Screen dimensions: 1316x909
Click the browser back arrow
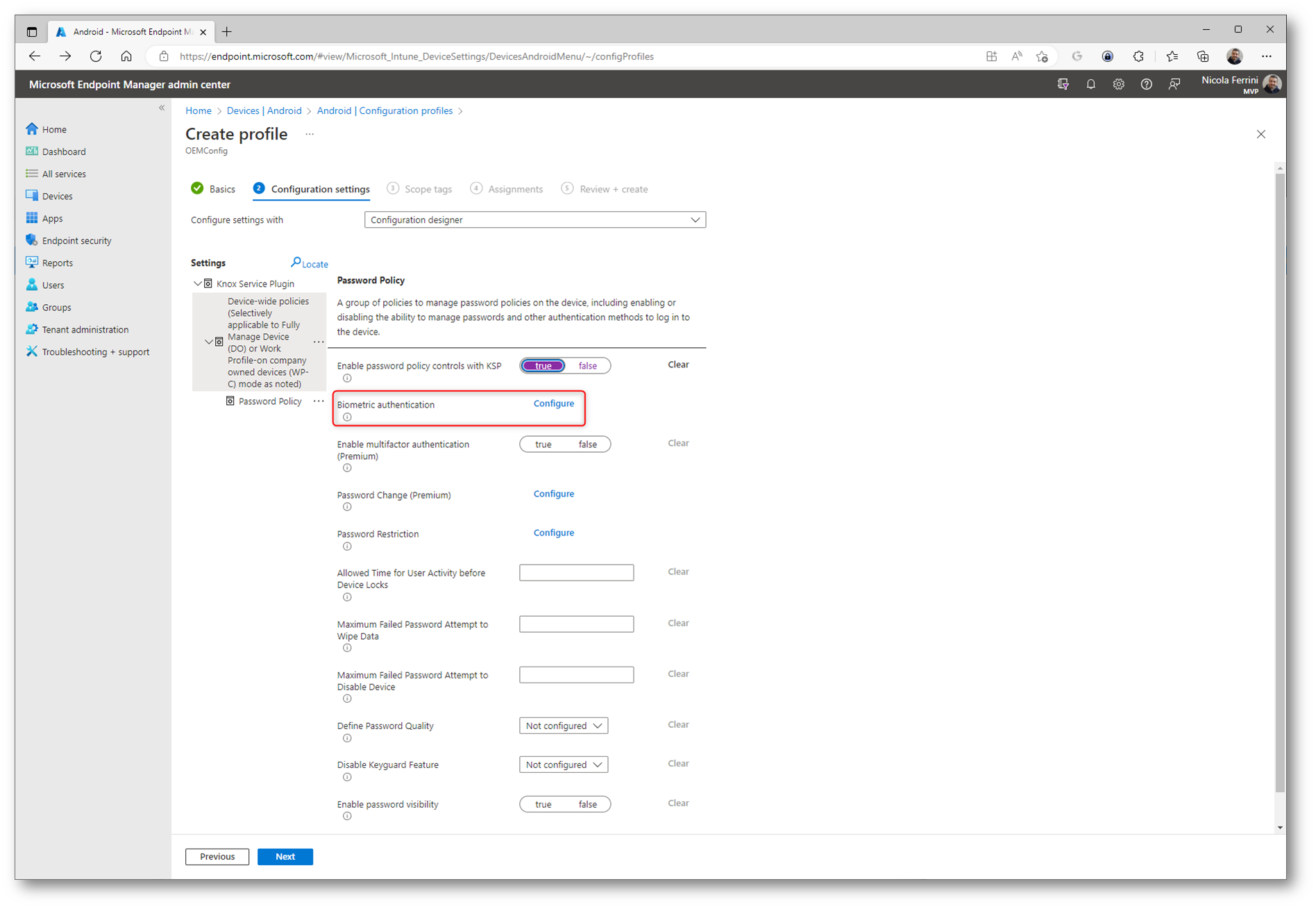pyautogui.click(x=35, y=56)
